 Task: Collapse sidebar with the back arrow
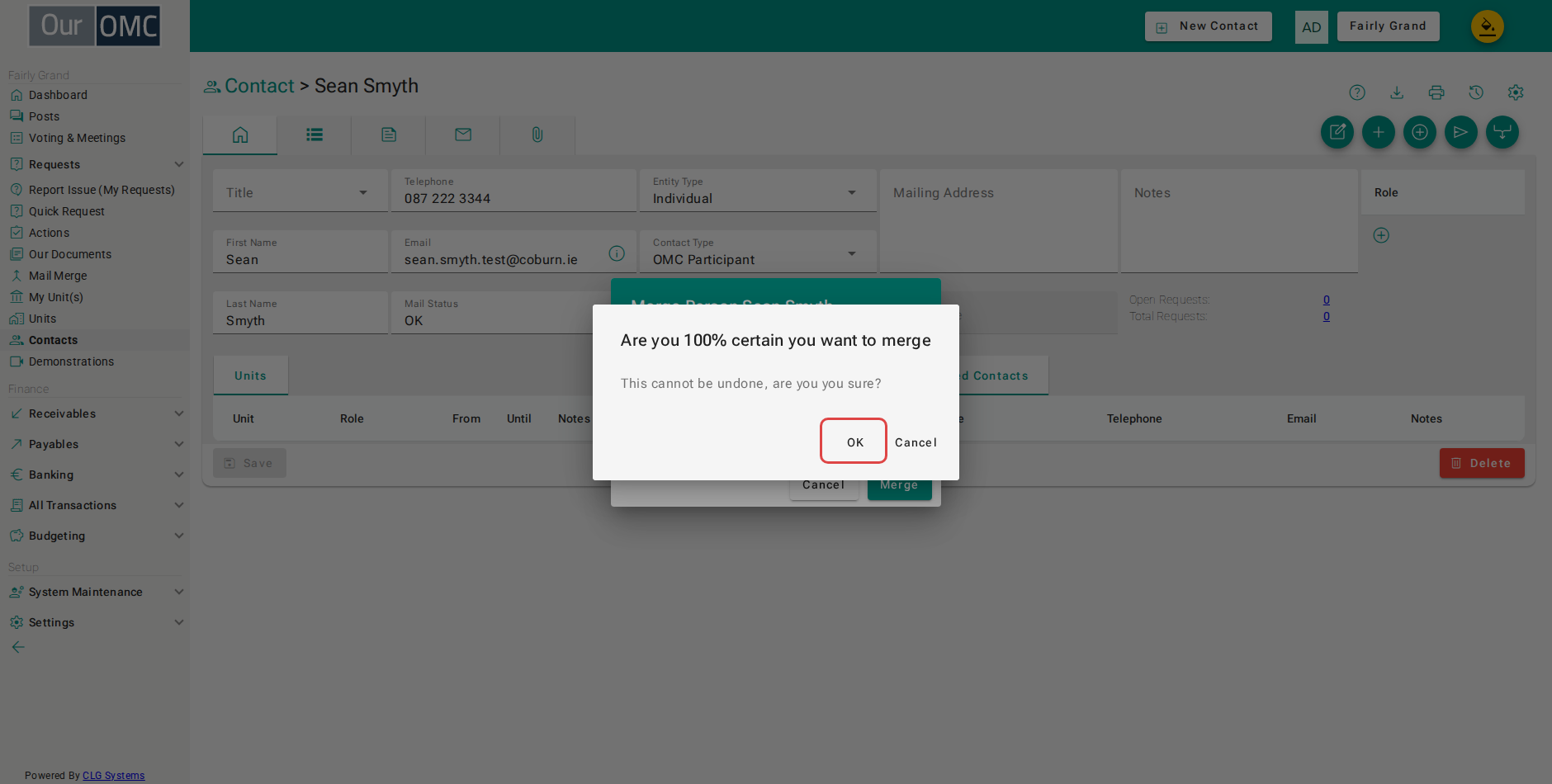click(18, 647)
